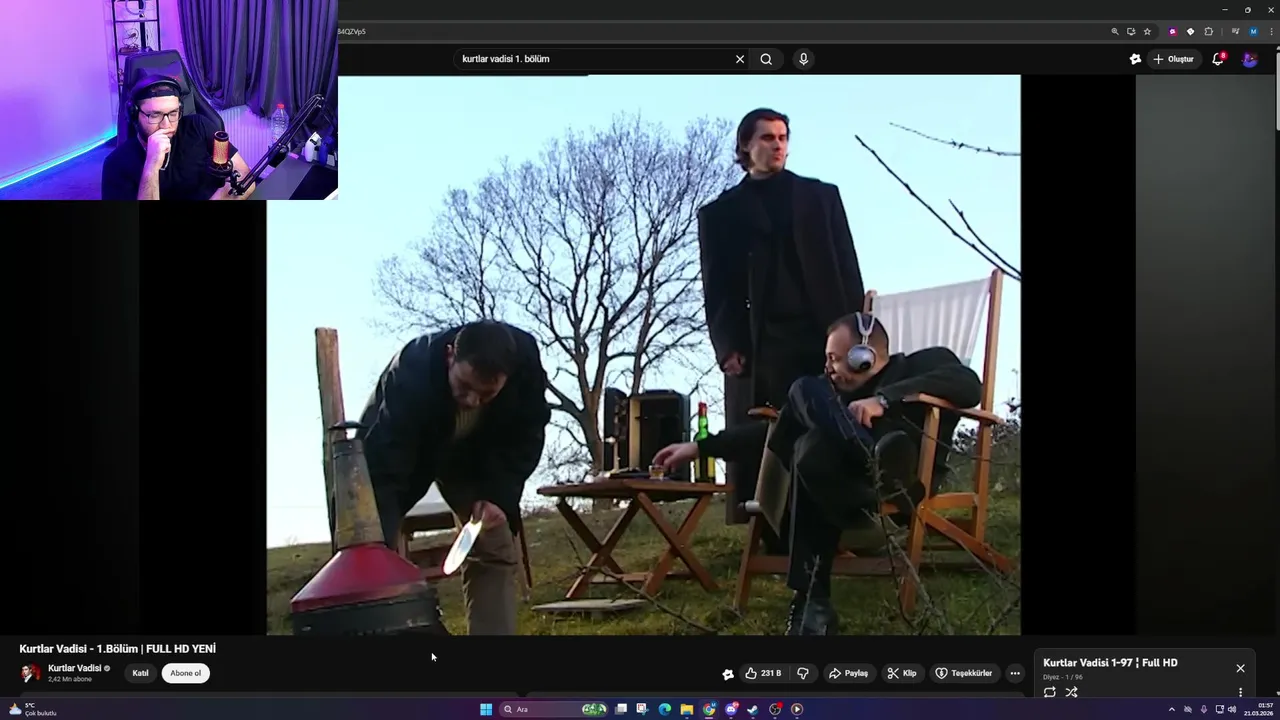
Task: Dislike the video
Action: click(x=802, y=673)
